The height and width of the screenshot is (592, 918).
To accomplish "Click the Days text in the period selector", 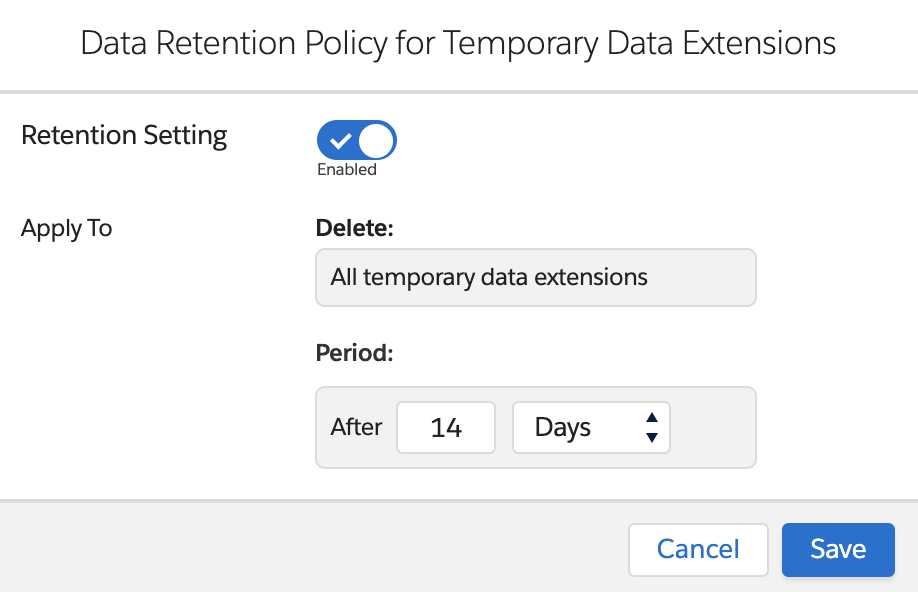I will (563, 428).
